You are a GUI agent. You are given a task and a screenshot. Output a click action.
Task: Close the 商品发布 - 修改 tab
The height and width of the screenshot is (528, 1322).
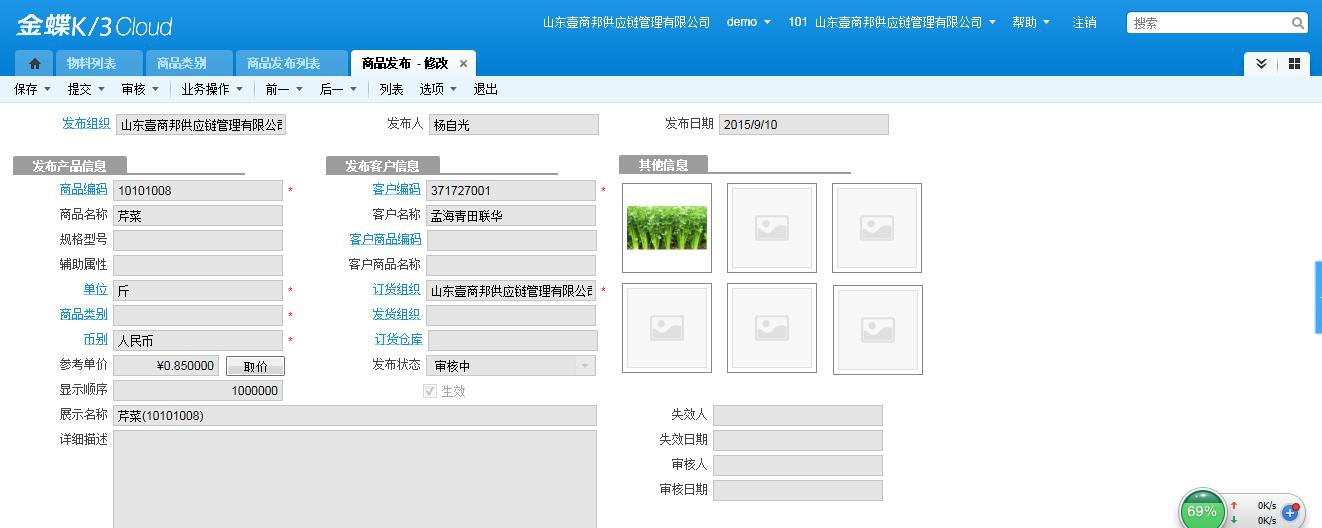coord(463,64)
